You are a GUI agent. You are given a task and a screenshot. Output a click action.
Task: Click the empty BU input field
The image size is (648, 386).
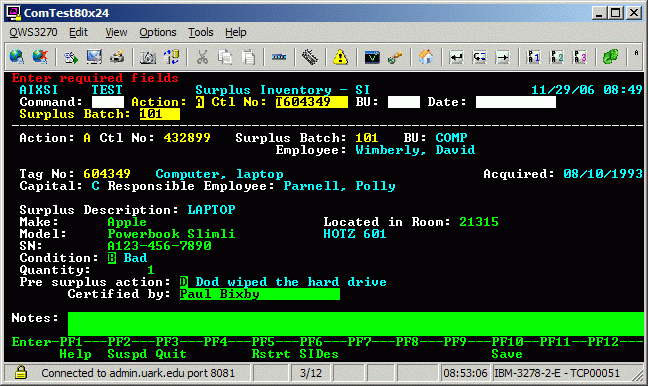pyautogui.click(x=404, y=102)
